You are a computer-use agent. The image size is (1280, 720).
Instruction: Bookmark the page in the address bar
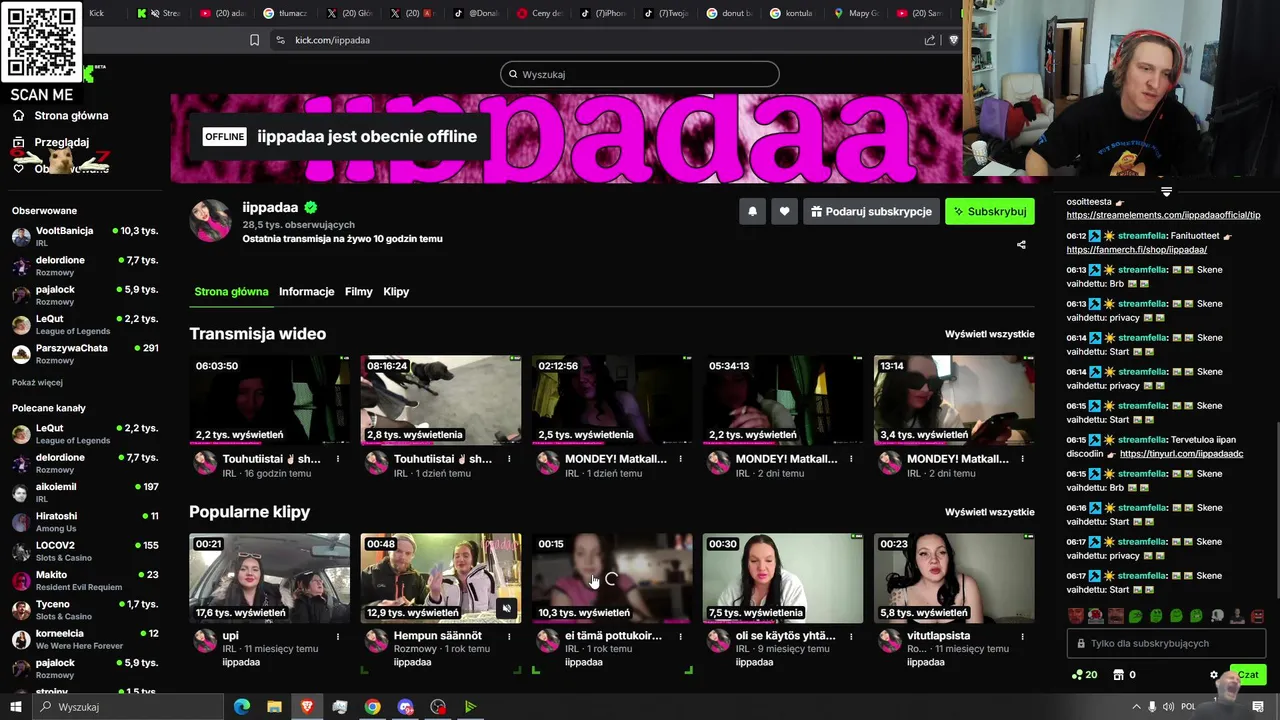254,40
